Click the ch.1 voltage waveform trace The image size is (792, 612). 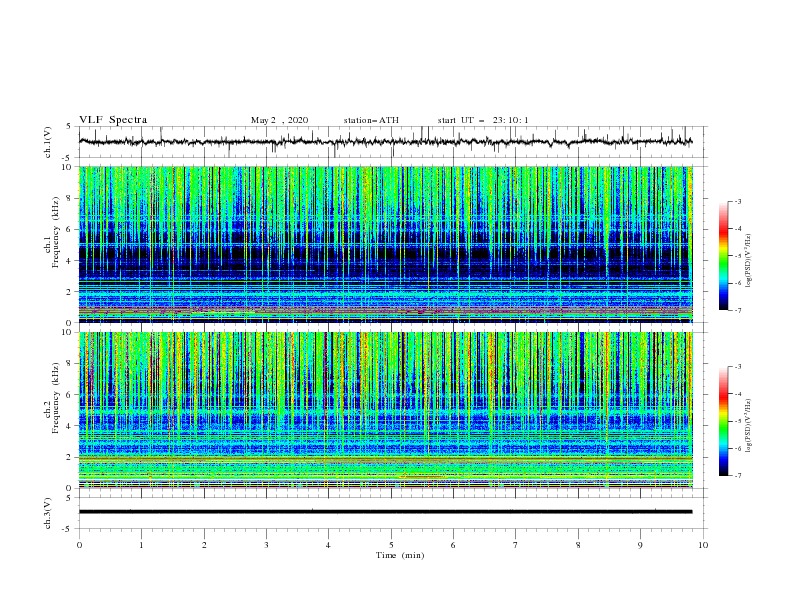tap(385, 142)
